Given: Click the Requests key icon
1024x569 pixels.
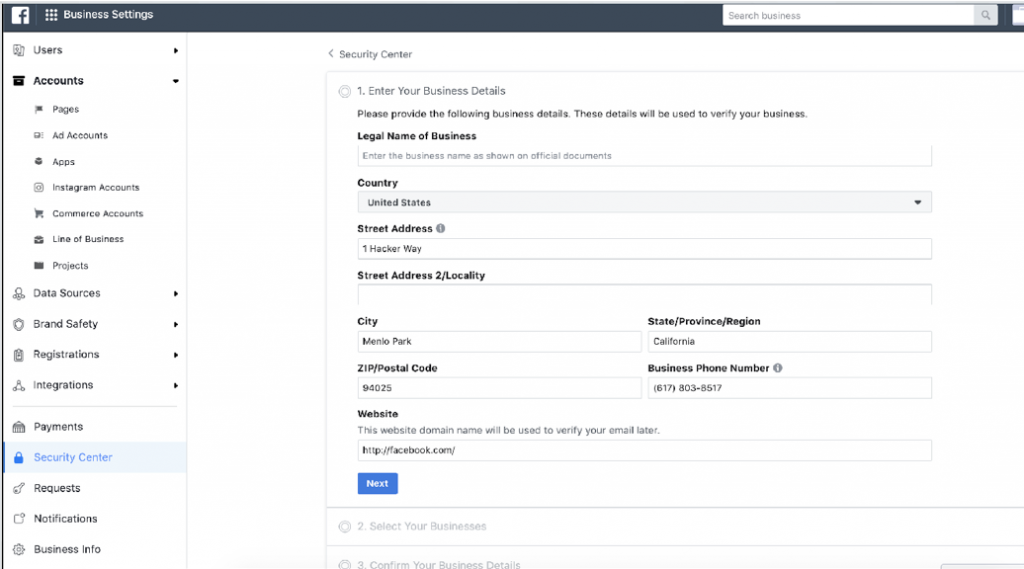Looking at the screenshot, I should pyautogui.click(x=19, y=488).
